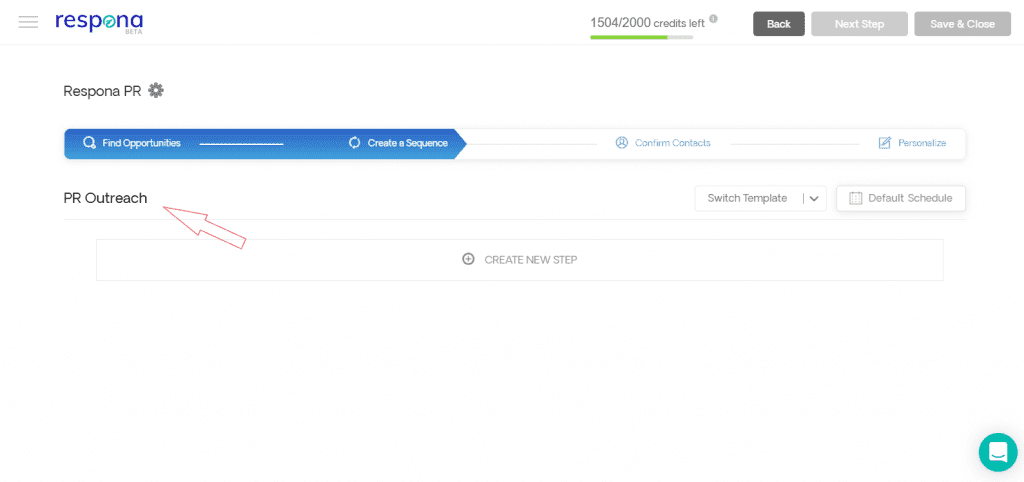Open the Switch Template selector
The height and width of the screenshot is (482, 1024).
pos(747,198)
